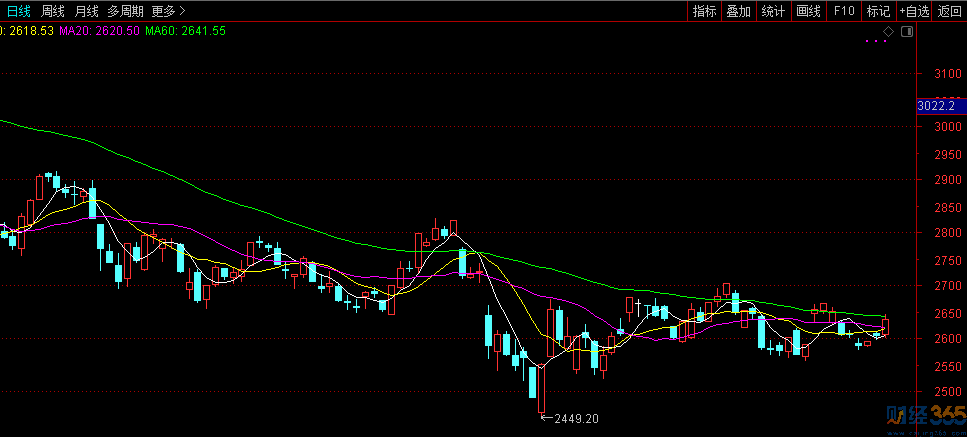Select the lowest red candlestick near 2449.20

tap(541, 389)
